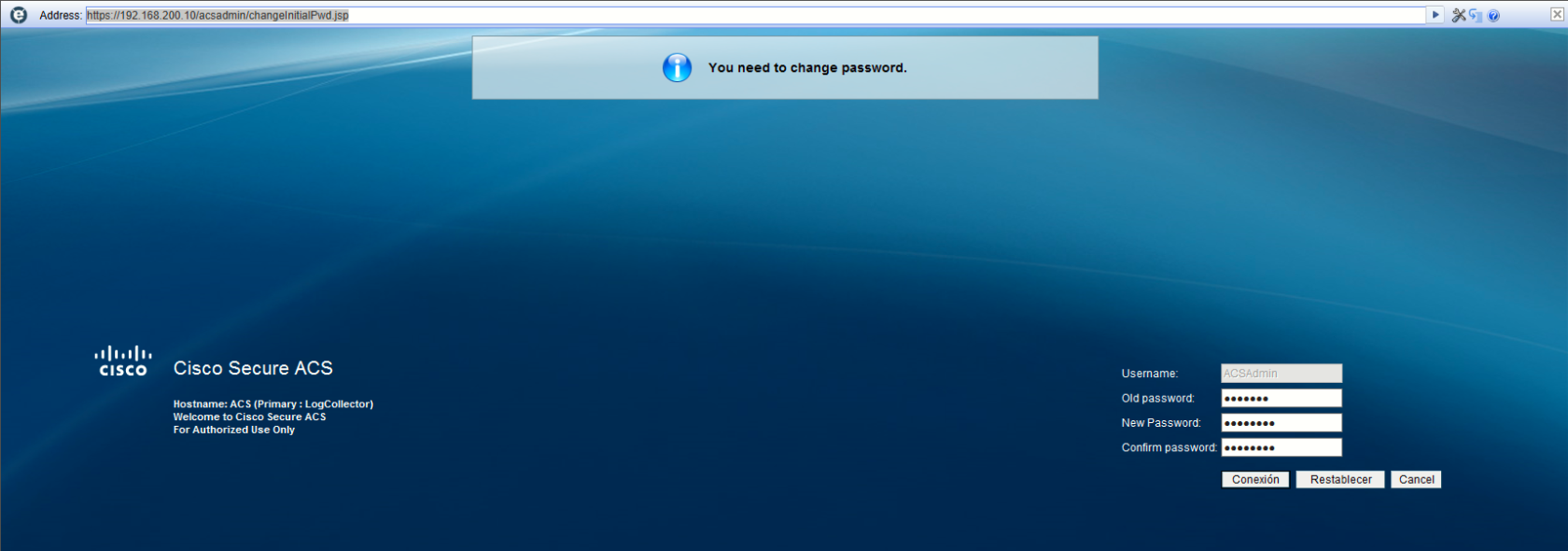This screenshot has width=1568, height=551.
Task: Click into the address URL field
Action: click(756, 15)
